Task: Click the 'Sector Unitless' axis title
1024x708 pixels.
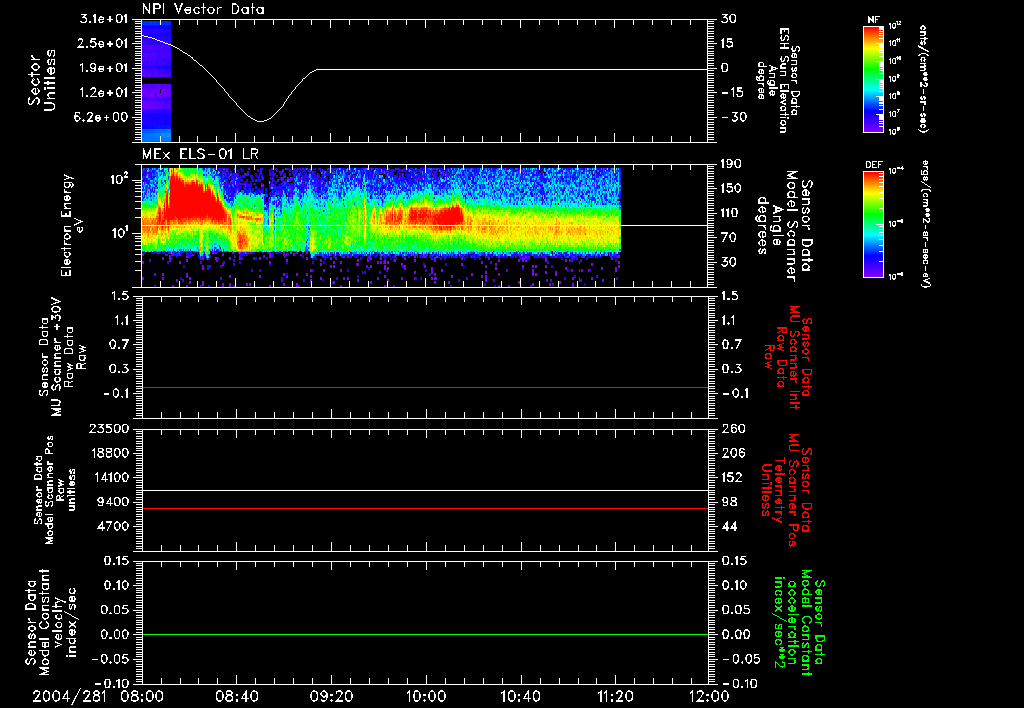Action: click(x=41, y=80)
